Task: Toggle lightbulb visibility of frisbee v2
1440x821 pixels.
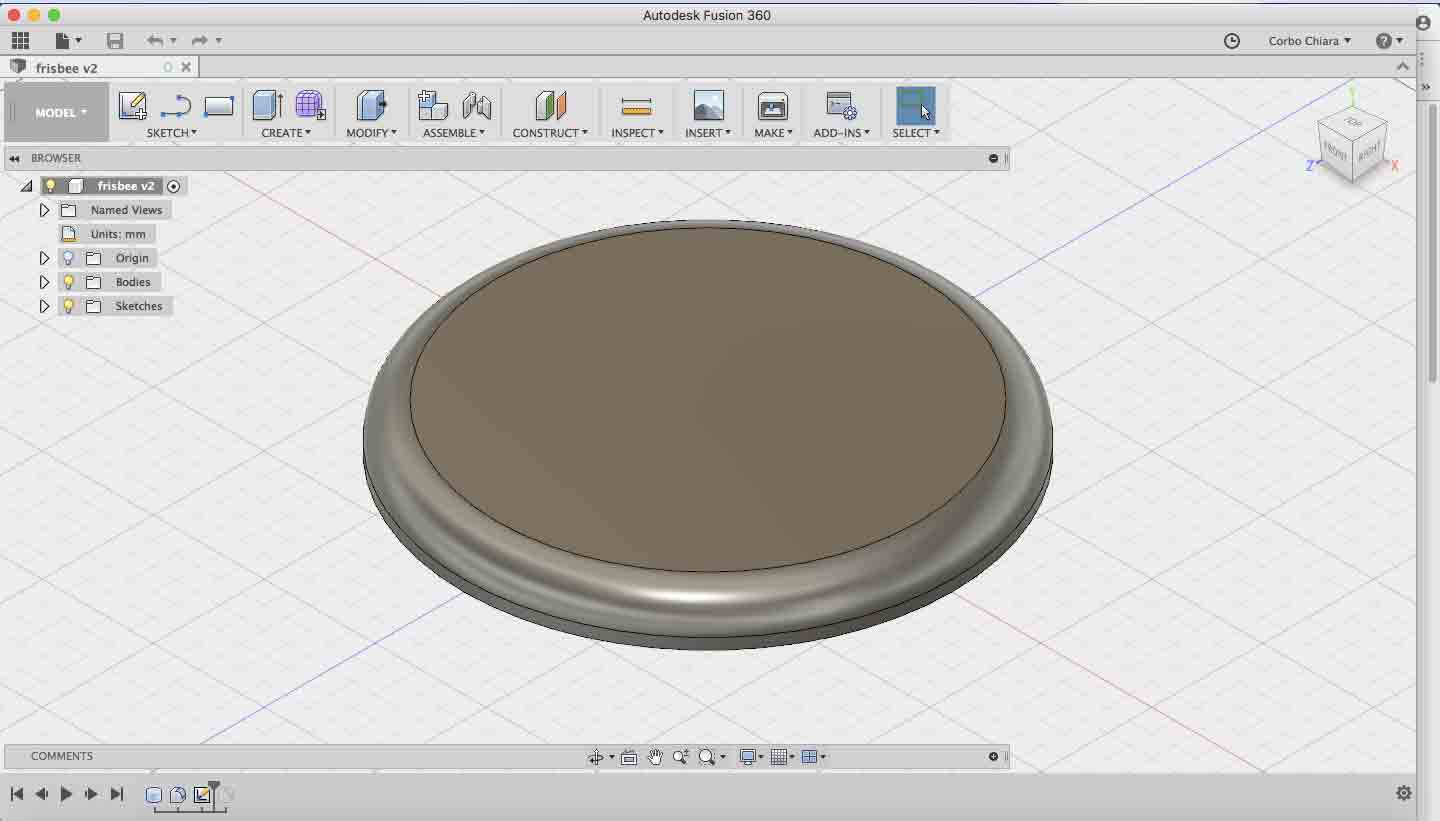Action: (50, 186)
